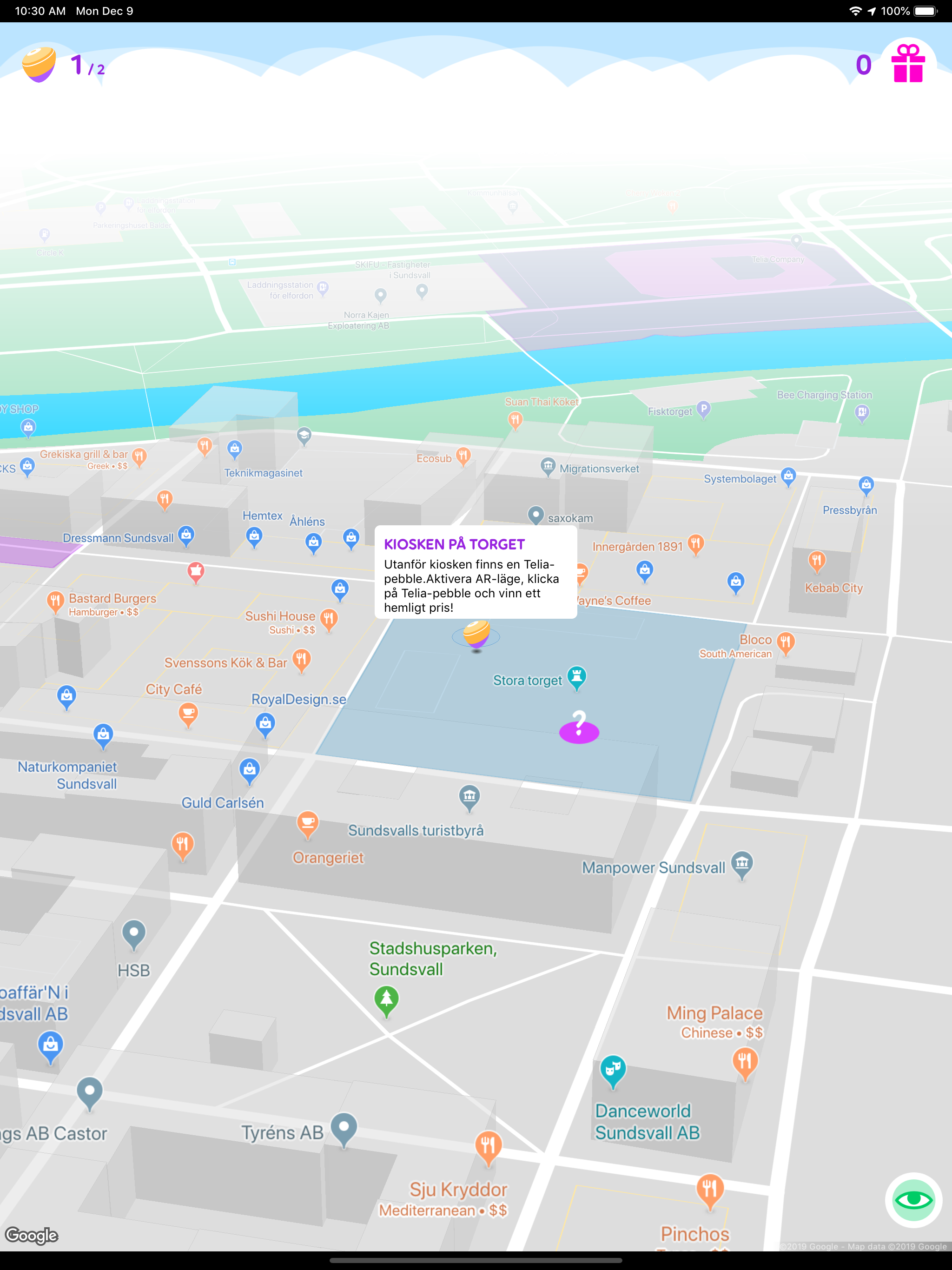Tap the Naturkompaniet Sundsvall label

coord(67,775)
